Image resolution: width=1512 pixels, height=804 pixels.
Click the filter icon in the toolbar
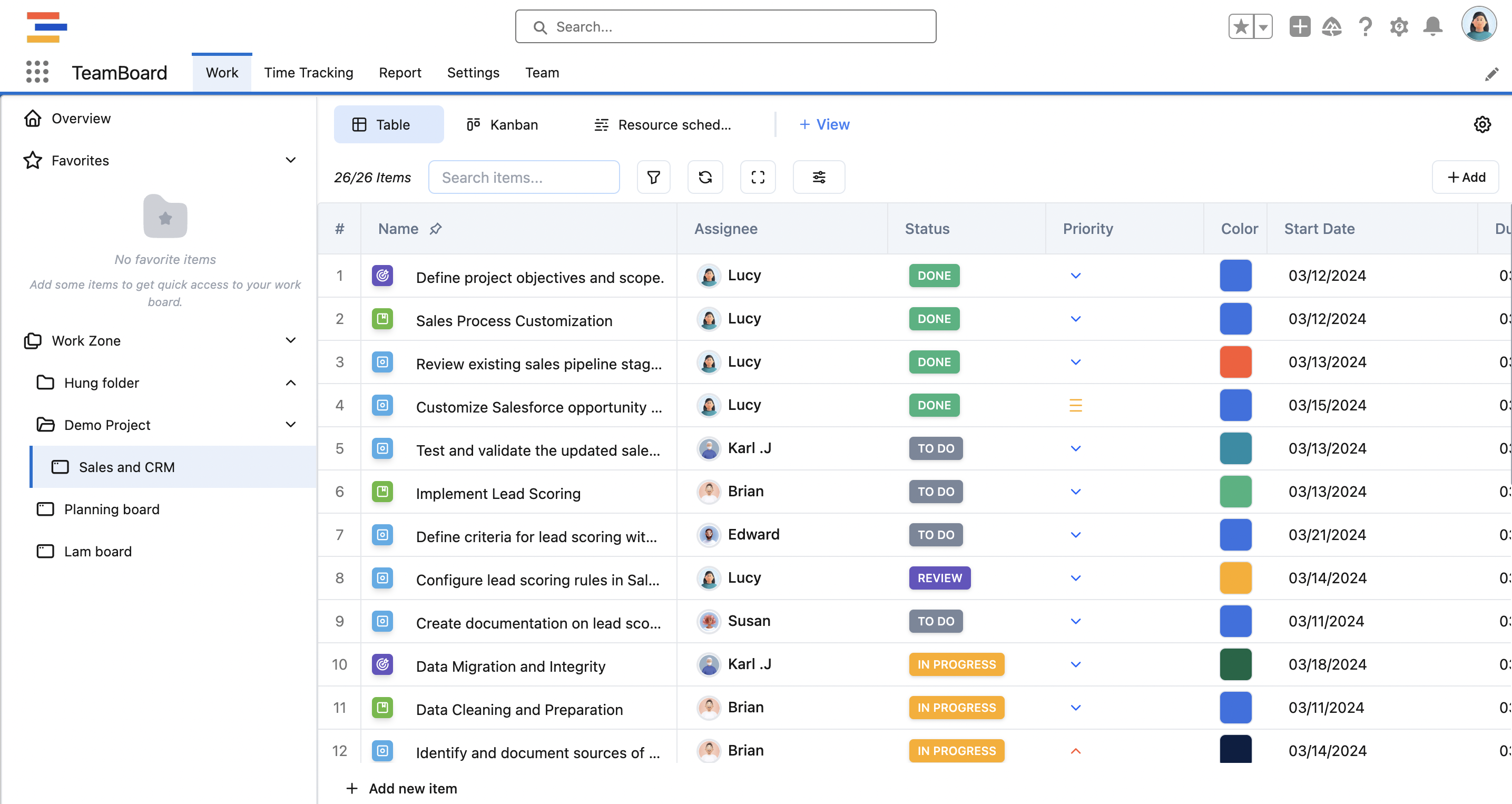pyautogui.click(x=653, y=177)
